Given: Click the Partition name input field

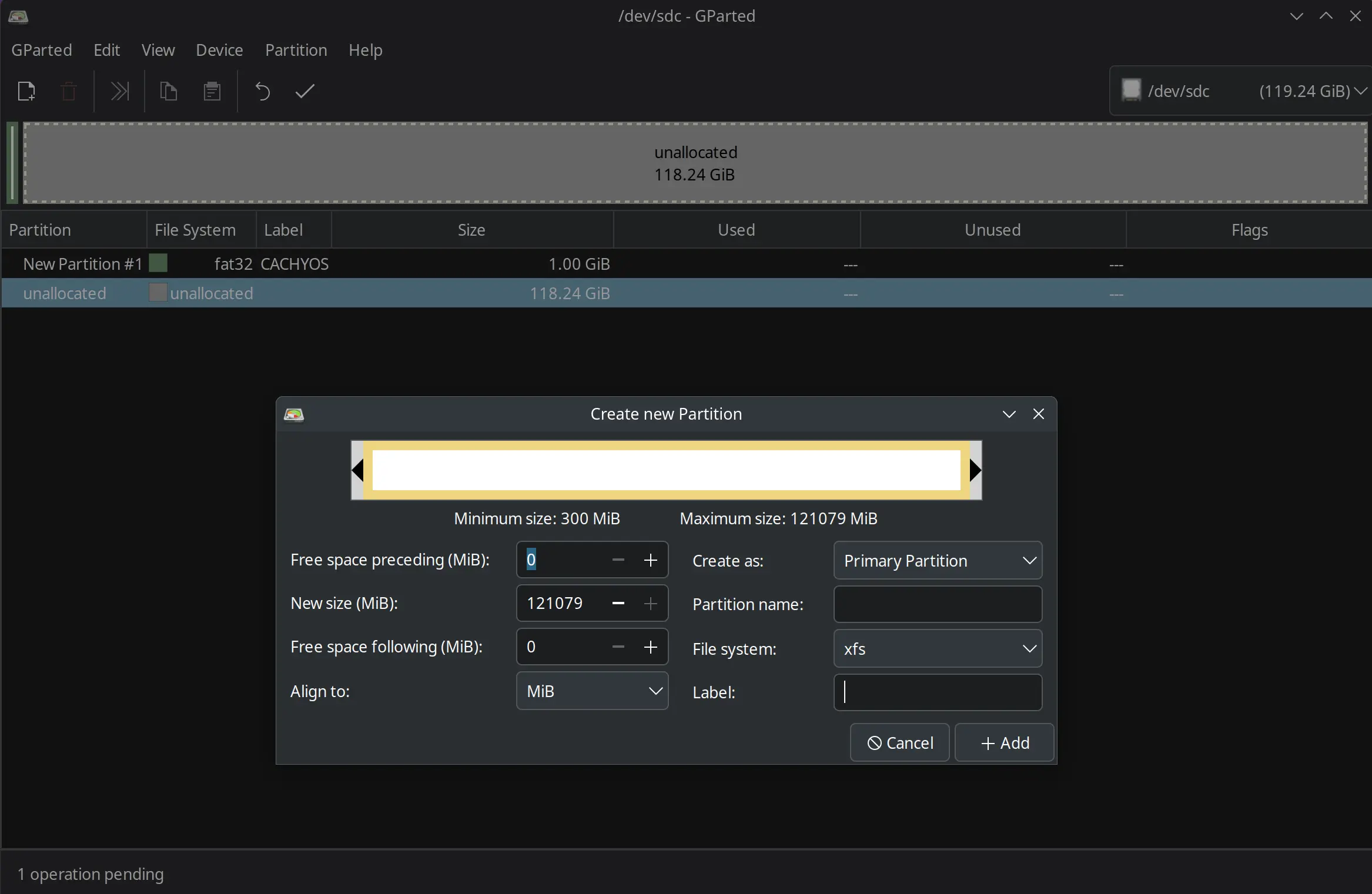Looking at the screenshot, I should pos(938,604).
